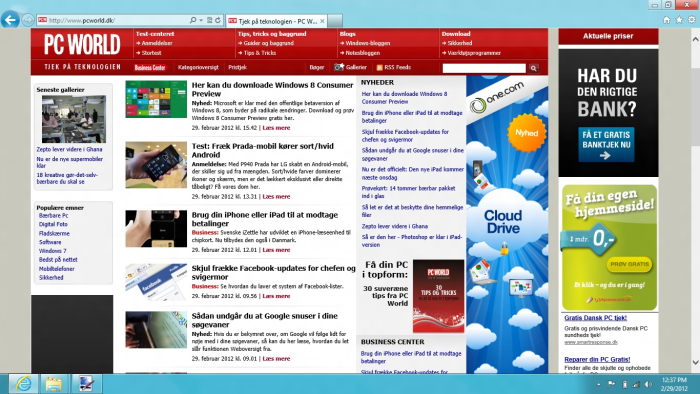Click the volume speaker tray icon

648,384
